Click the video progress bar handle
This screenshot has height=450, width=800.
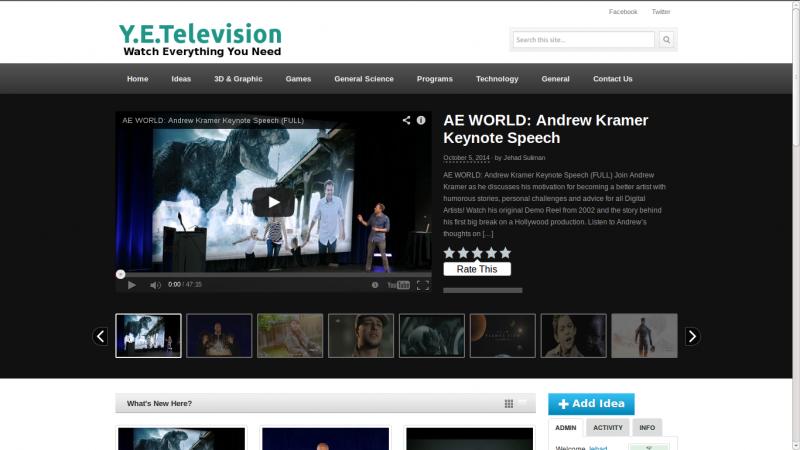pyautogui.click(x=120, y=274)
